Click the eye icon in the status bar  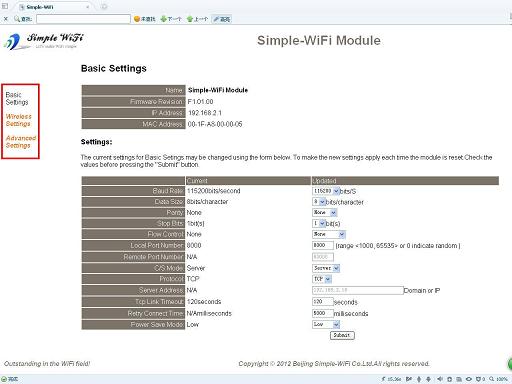click(x=469, y=379)
